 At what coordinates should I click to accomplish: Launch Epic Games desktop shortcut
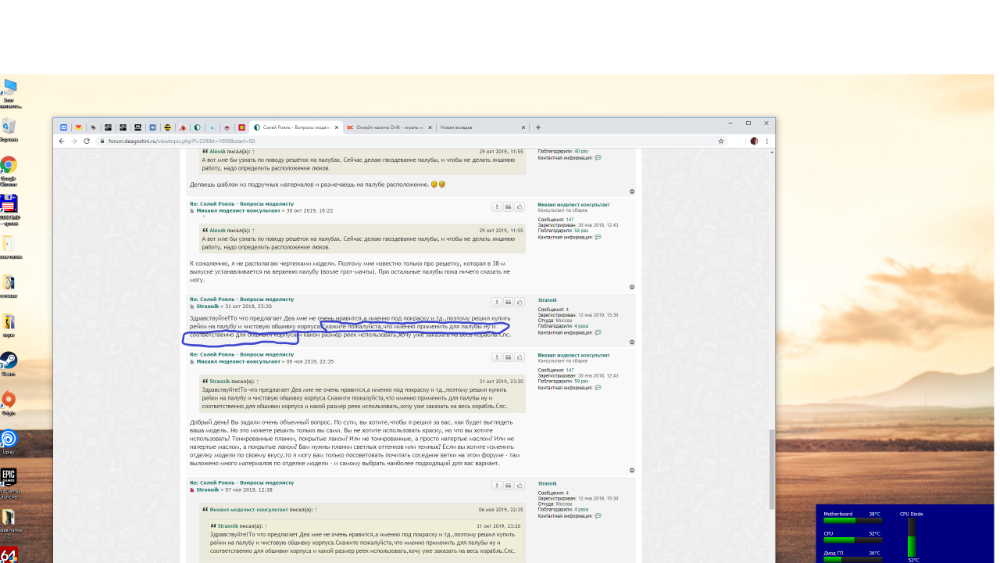tap(8, 476)
